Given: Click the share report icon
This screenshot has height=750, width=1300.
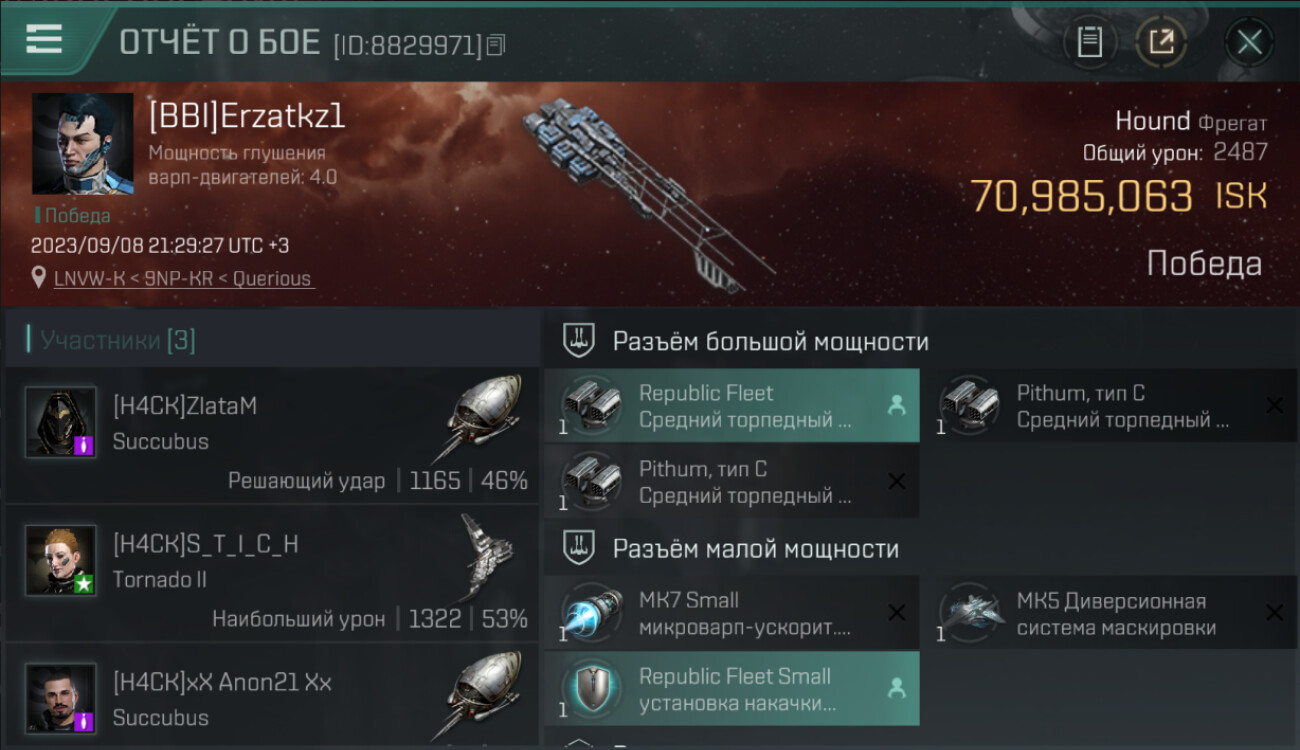Looking at the screenshot, I should click(x=1160, y=42).
